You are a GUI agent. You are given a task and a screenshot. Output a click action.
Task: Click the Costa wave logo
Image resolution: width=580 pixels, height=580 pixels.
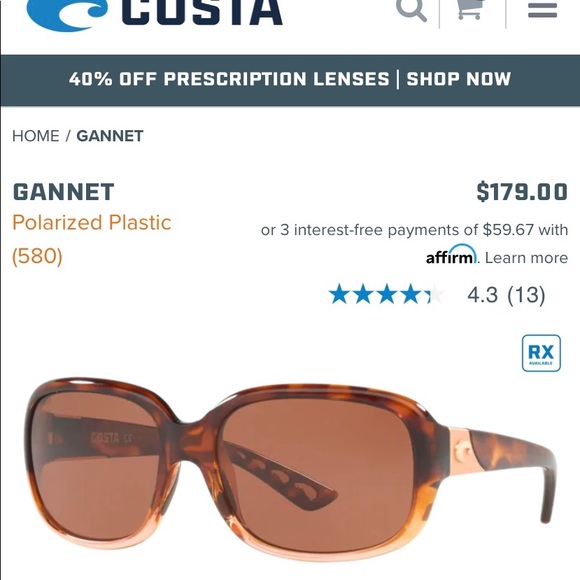(67, 14)
